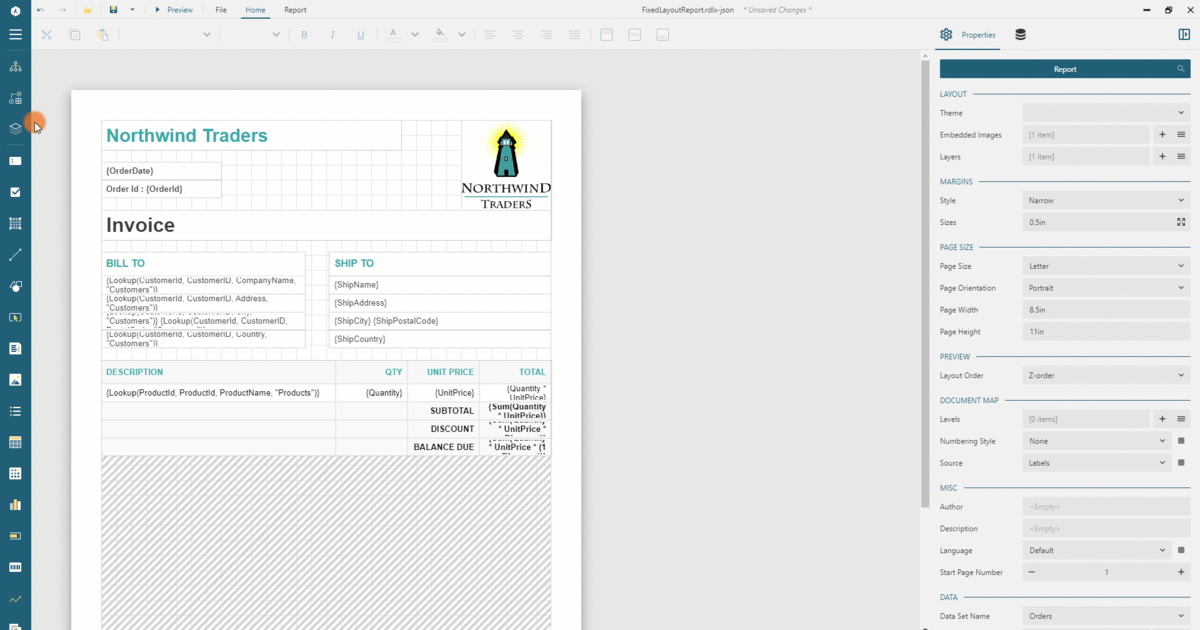
Task: Switch to the Report tab
Action: [x=295, y=10]
